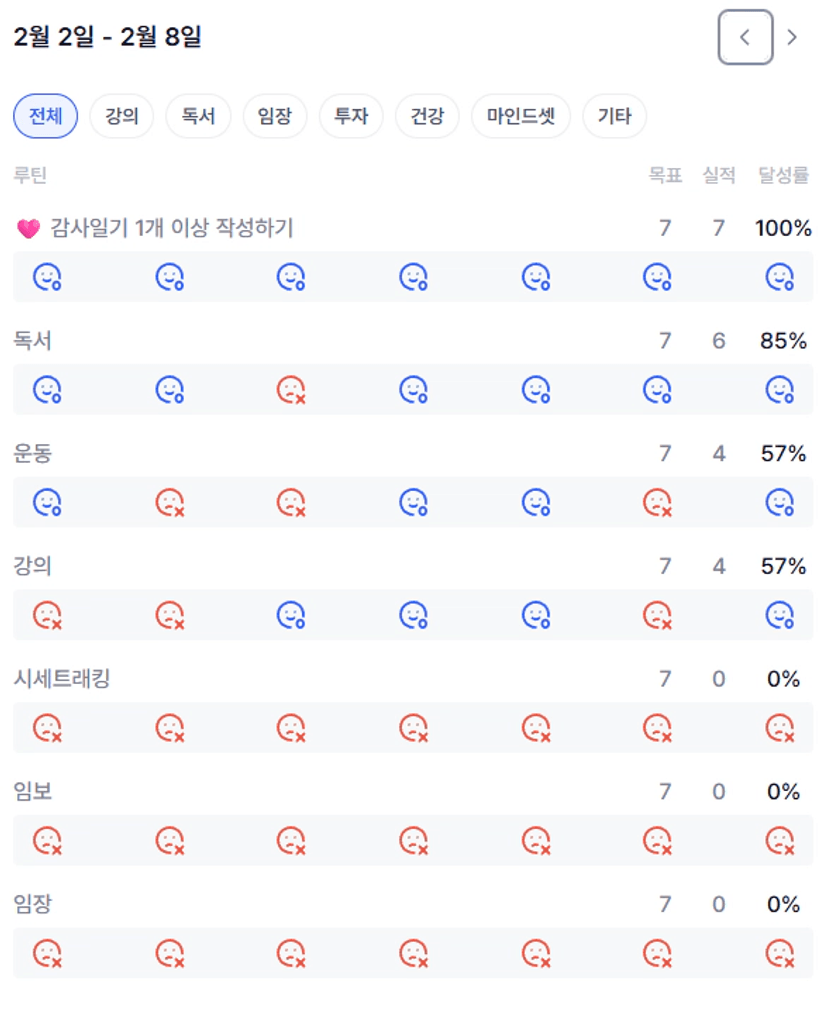Click the first day missed icon for 강의 routine

coord(47,615)
